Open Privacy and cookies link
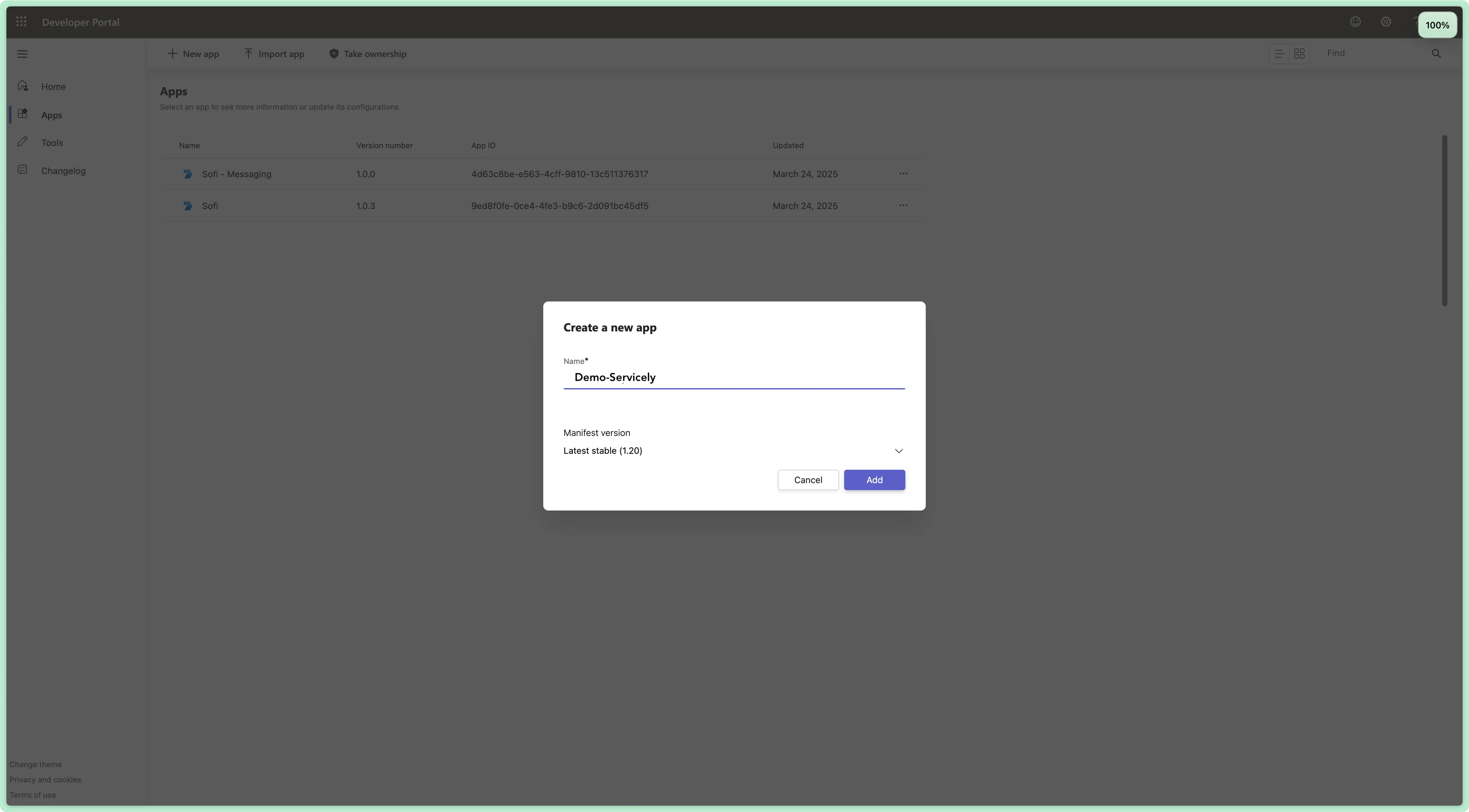The image size is (1469, 812). click(45, 779)
